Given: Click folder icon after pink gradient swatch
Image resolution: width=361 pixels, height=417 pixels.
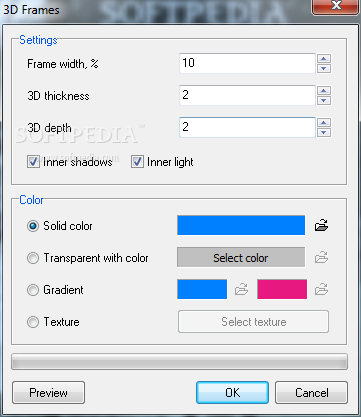Looking at the screenshot, I should pyautogui.click(x=321, y=289).
